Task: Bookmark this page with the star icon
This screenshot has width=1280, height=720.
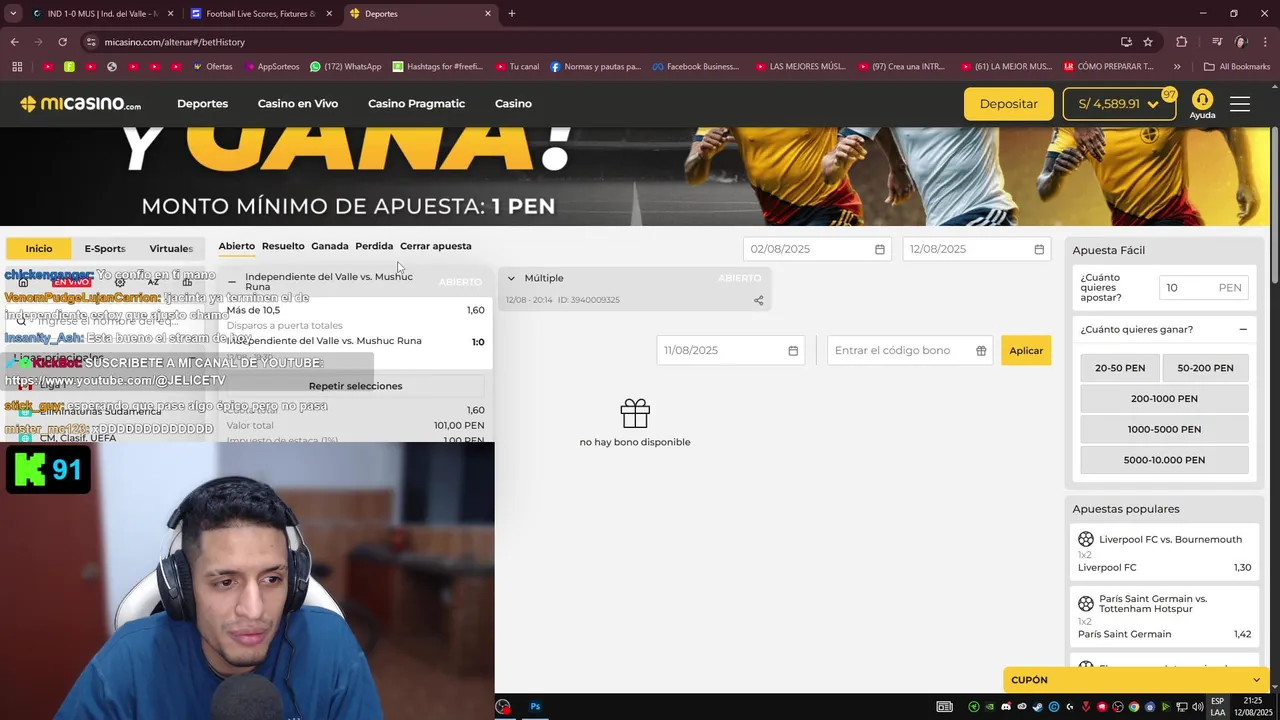Action: pos(1148,42)
